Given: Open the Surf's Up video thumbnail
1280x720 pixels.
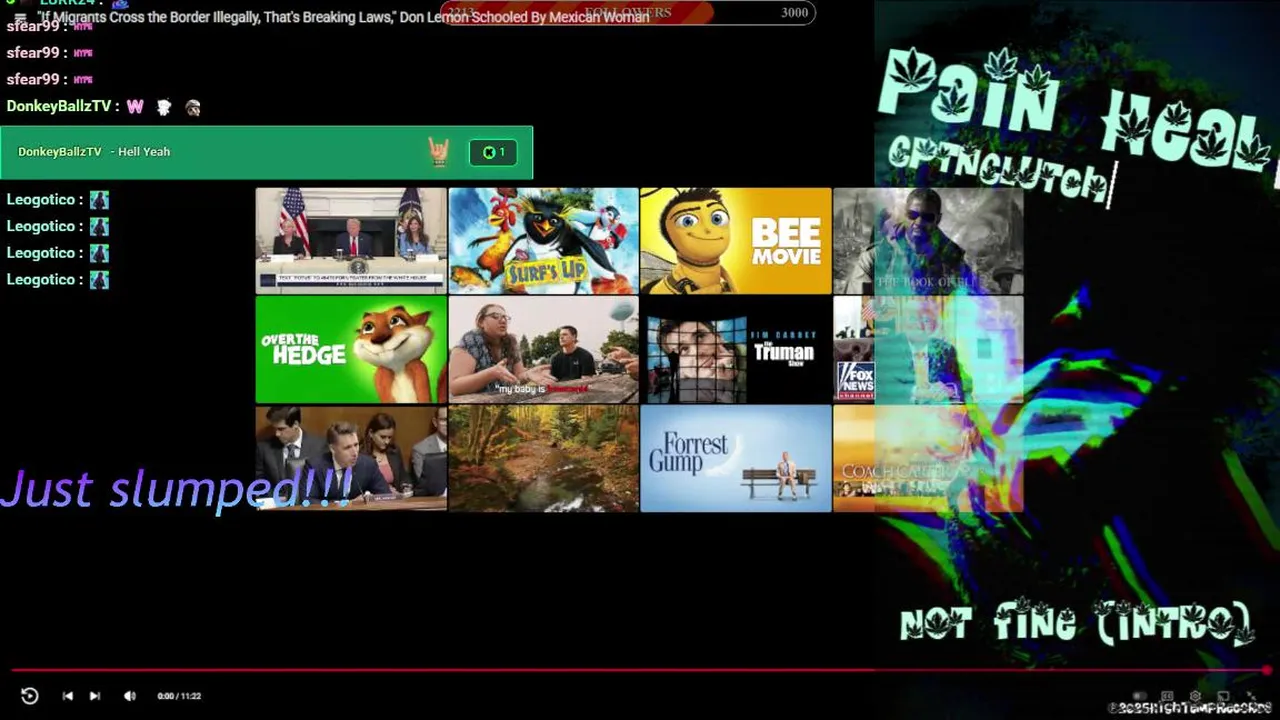Looking at the screenshot, I should (x=543, y=241).
